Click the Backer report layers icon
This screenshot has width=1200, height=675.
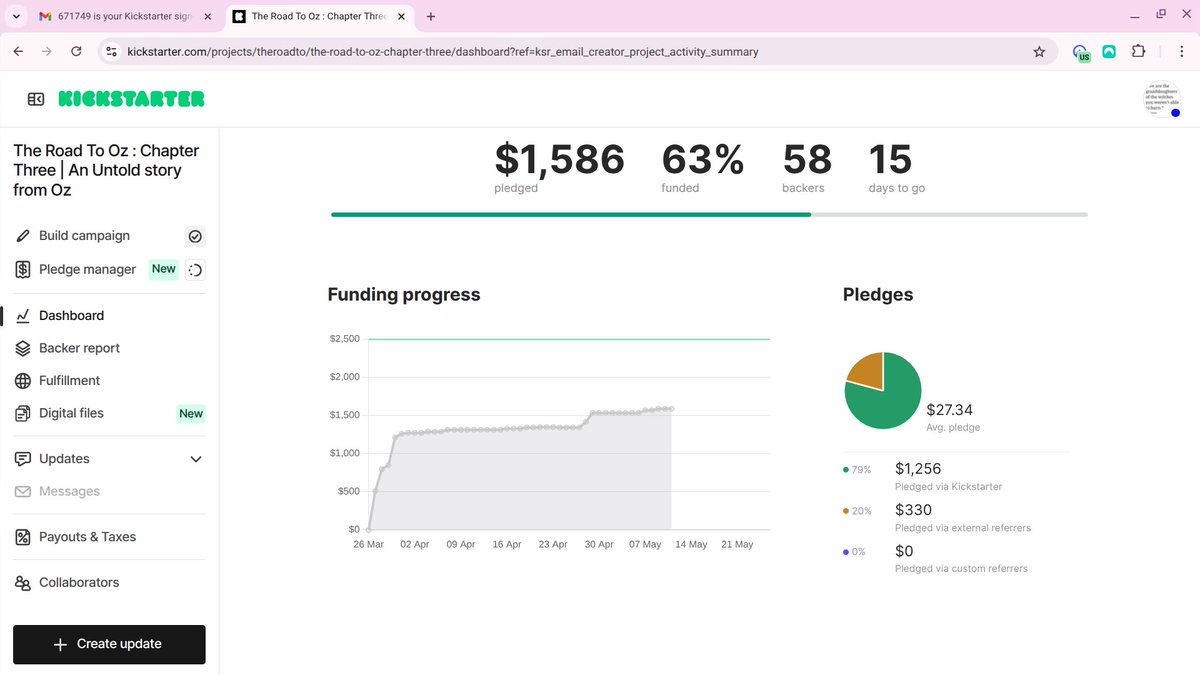pos(22,348)
